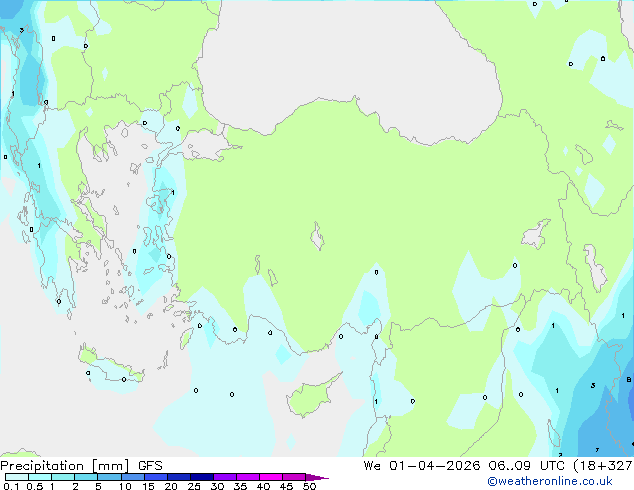
Task: Click the 'We 01-04-2026' date text
Action: [x=422, y=466]
